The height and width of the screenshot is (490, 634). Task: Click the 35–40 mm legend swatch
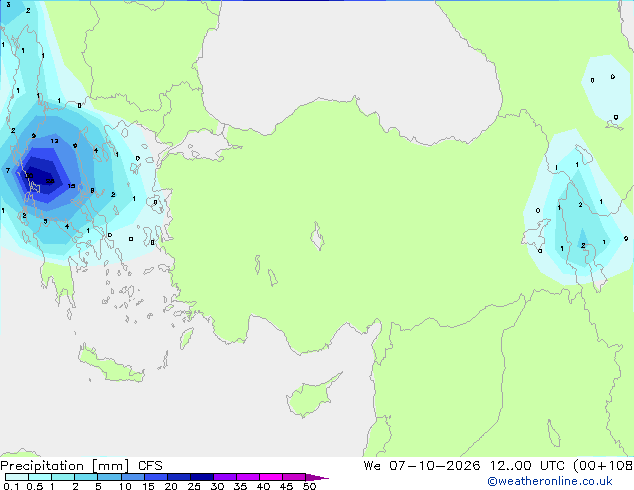pyautogui.click(x=247, y=477)
